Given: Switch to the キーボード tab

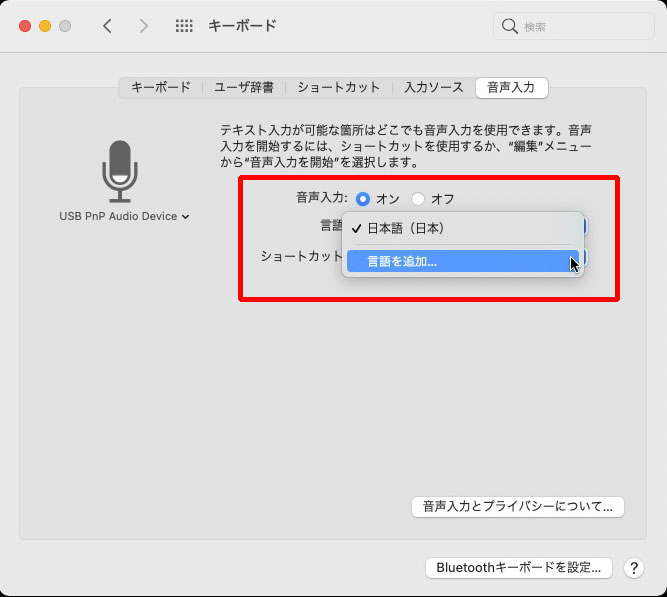Looking at the screenshot, I should point(161,87).
